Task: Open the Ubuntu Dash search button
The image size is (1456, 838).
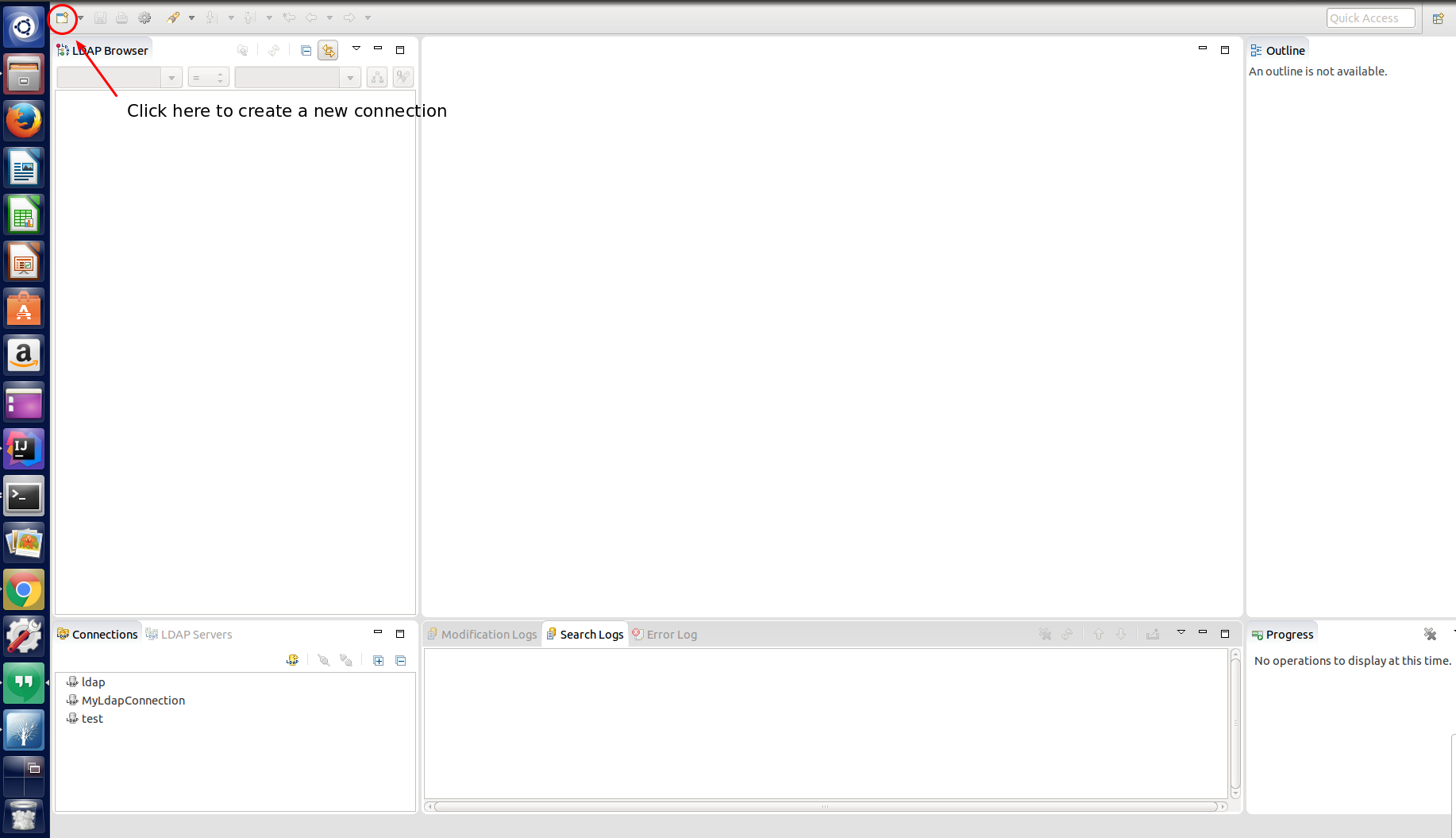Action: pos(24,27)
